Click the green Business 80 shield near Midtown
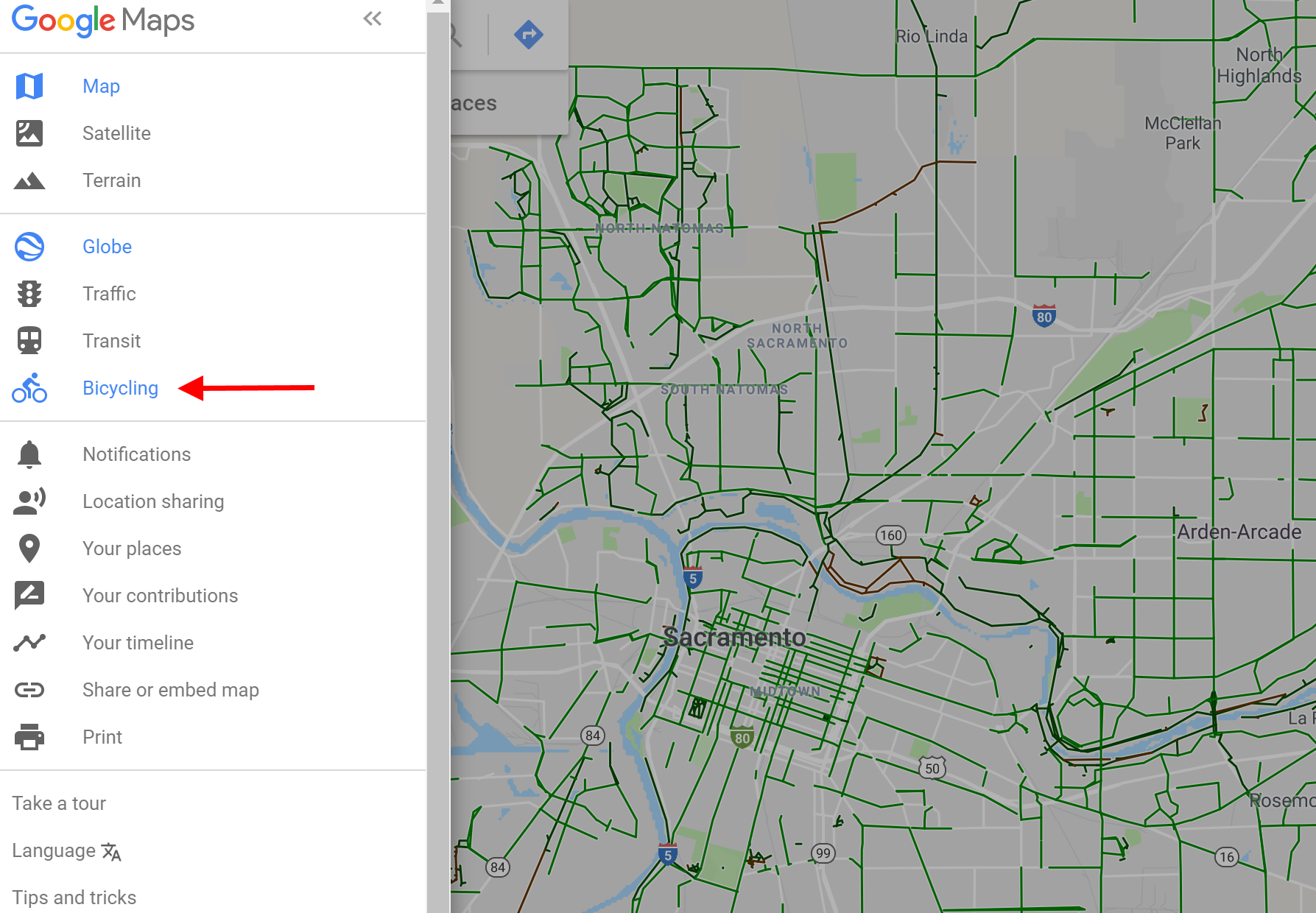This screenshot has width=1316, height=913. pos(742,737)
